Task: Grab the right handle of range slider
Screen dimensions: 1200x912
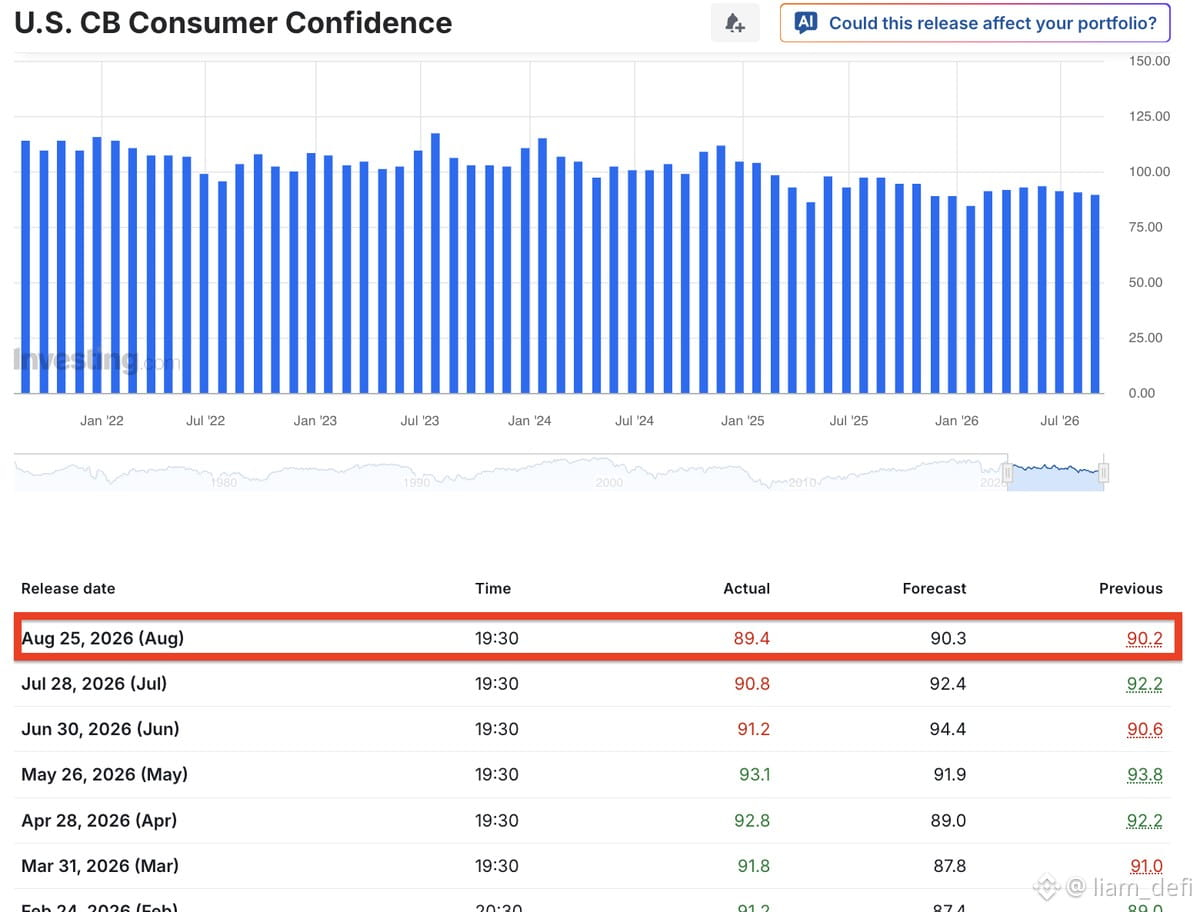Action: click(1104, 473)
